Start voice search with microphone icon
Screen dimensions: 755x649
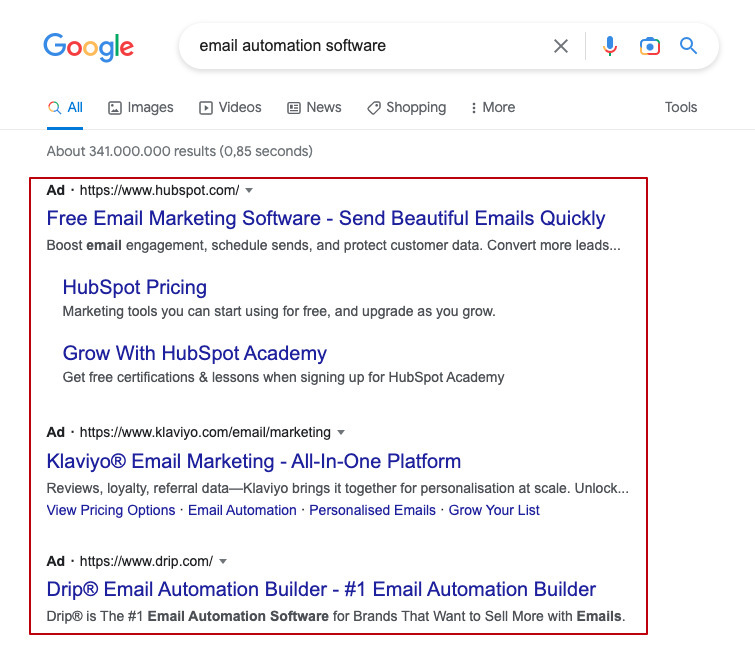coord(610,46)
